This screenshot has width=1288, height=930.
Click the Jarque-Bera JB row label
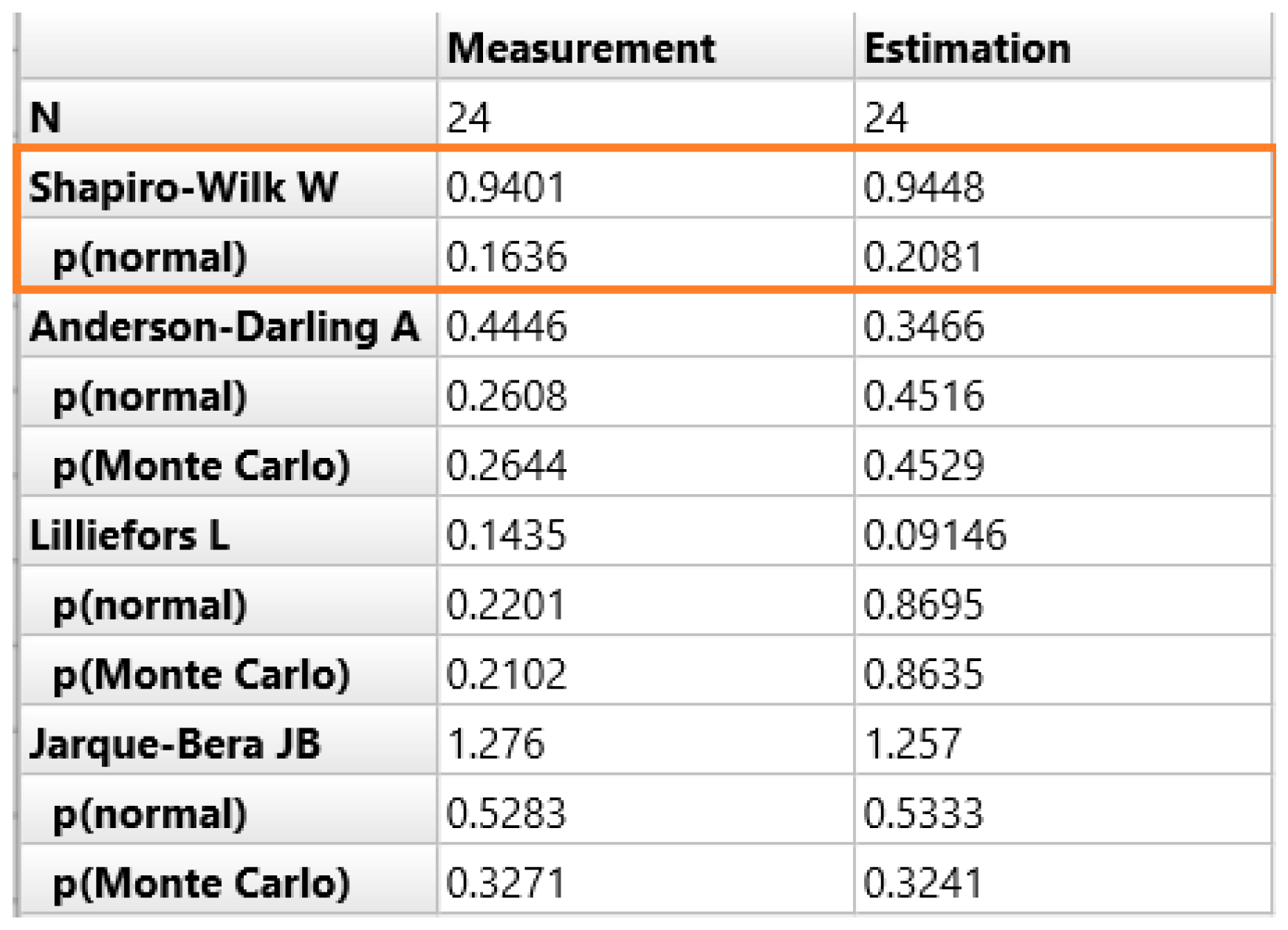point(175,744)
